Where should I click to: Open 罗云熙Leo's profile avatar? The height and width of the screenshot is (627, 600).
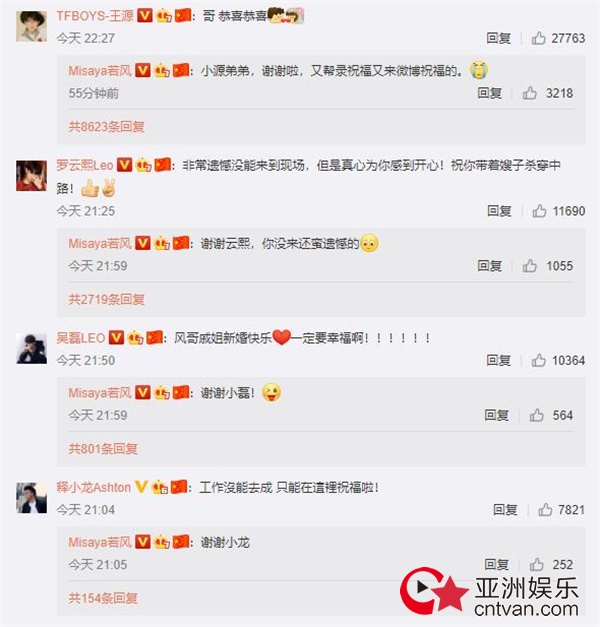pyautogui.click(x=31, y=176)
